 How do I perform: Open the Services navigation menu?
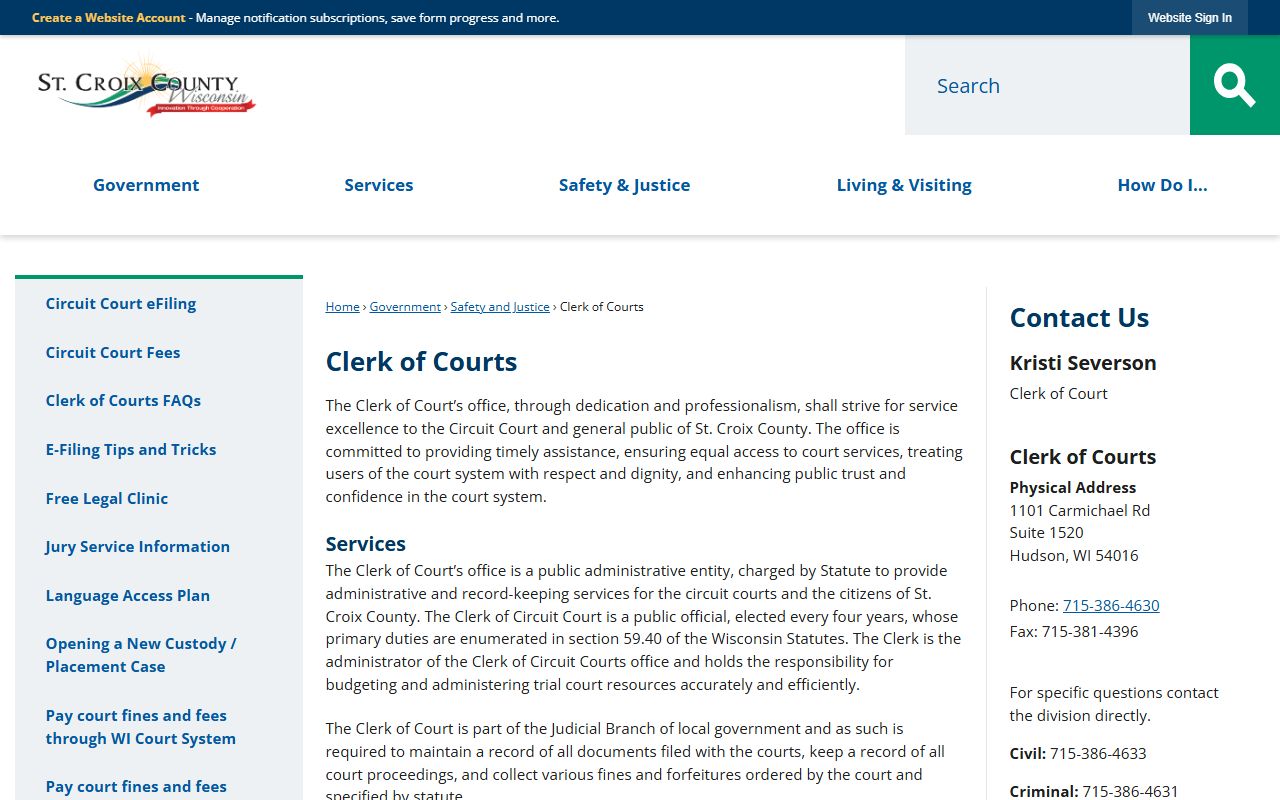coord(378,185)
